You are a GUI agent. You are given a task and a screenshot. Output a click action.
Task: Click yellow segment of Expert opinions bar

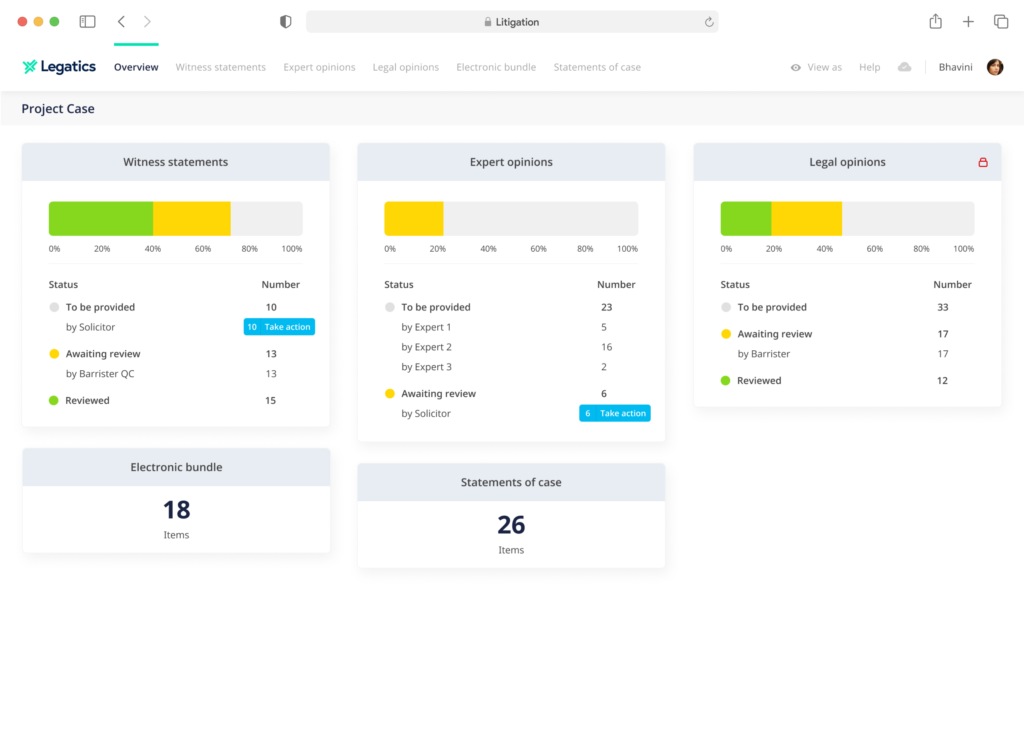(x=414, y=219)
